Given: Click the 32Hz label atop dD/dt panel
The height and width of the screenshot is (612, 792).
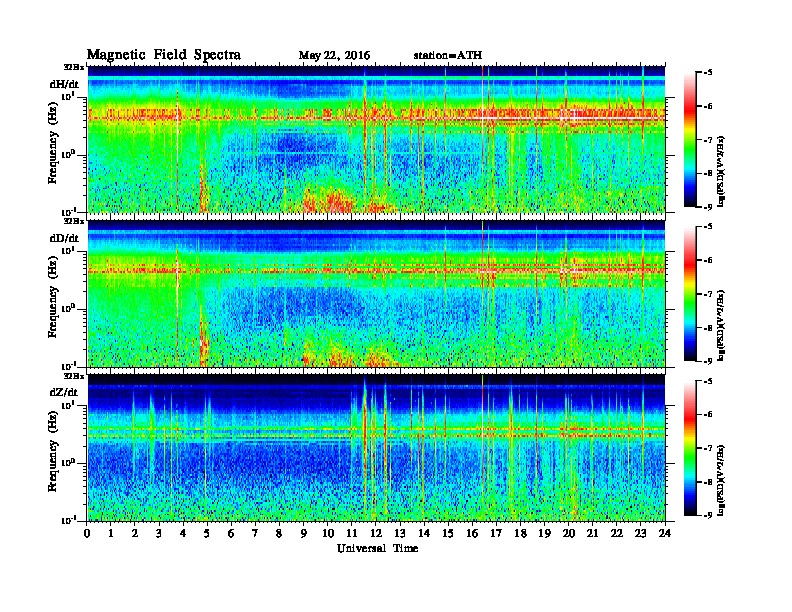Looking at the screenshot, I should (x=74, y=221).
